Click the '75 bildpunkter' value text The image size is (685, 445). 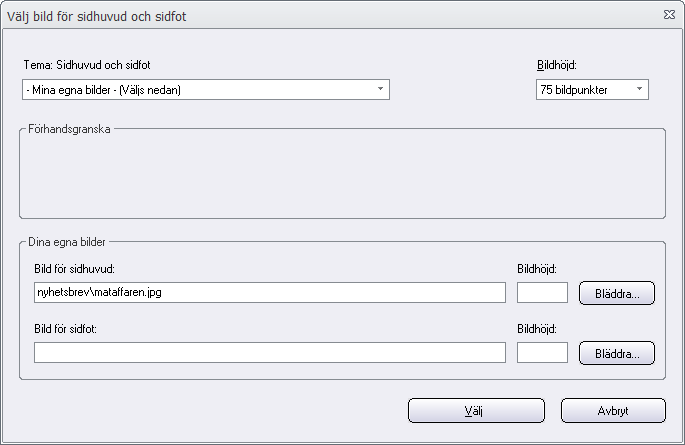(574, 90)
